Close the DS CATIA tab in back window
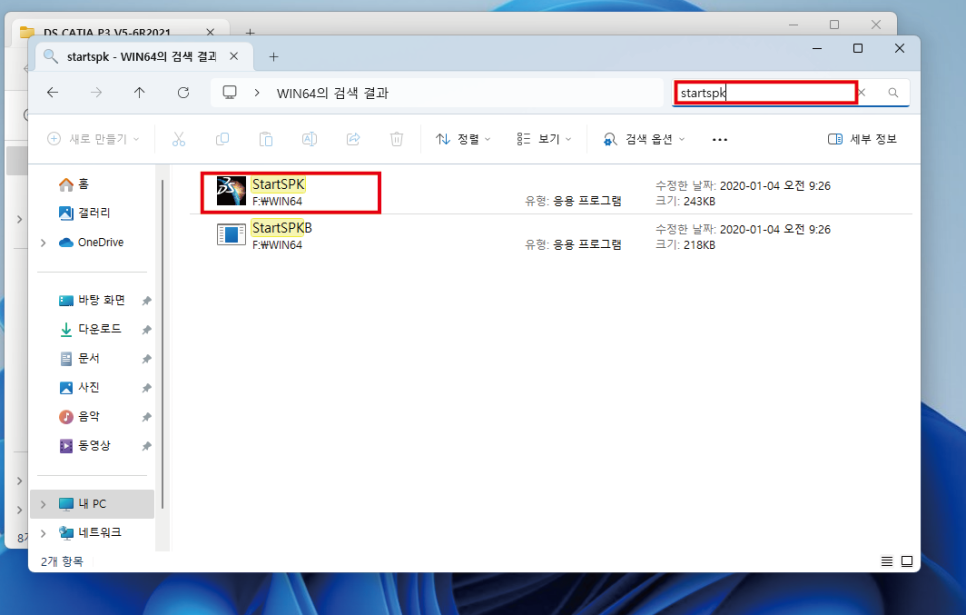This screenshot has width=966, height=615. point(210,31)
